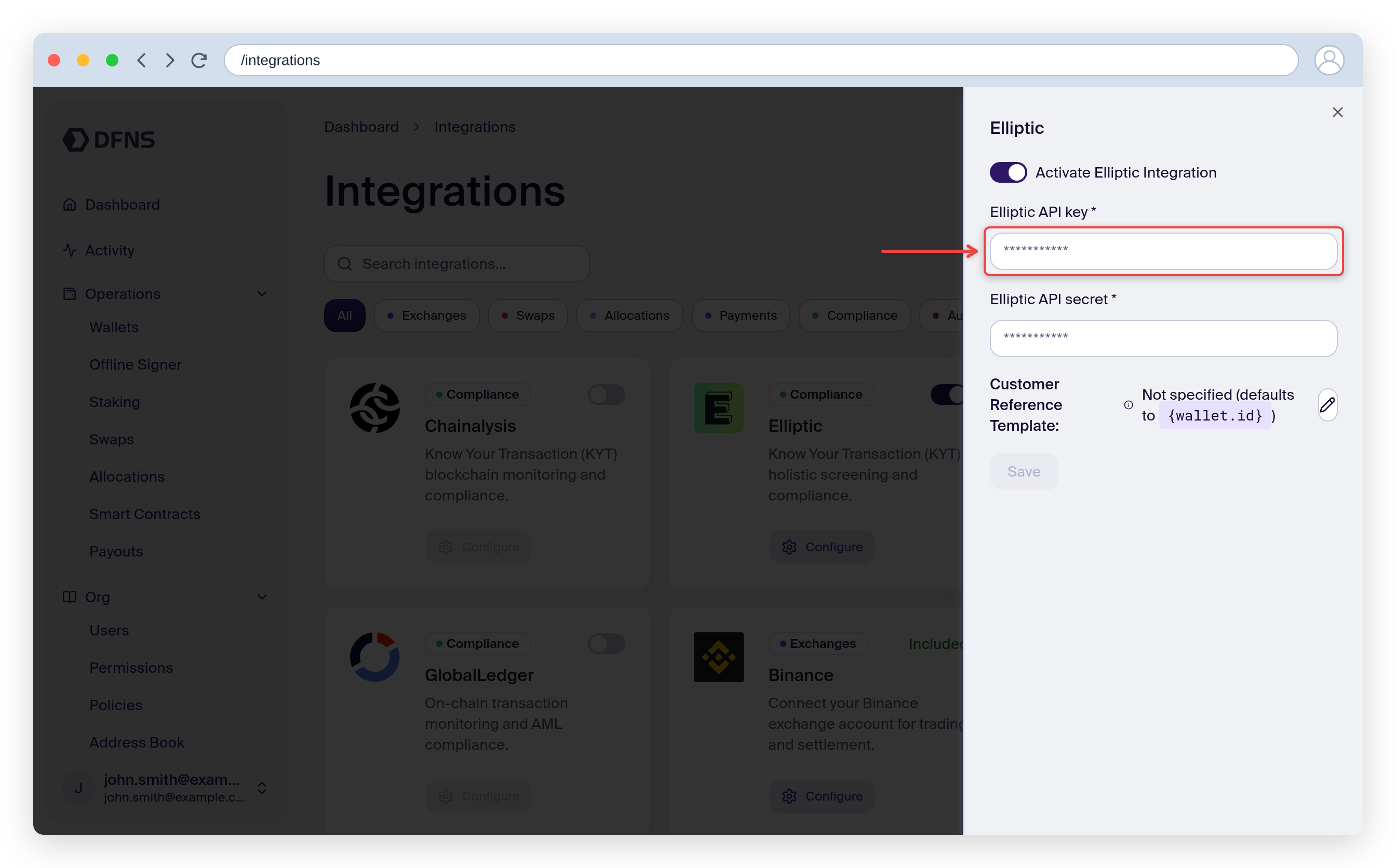Click the search magnifier icon

344,264
